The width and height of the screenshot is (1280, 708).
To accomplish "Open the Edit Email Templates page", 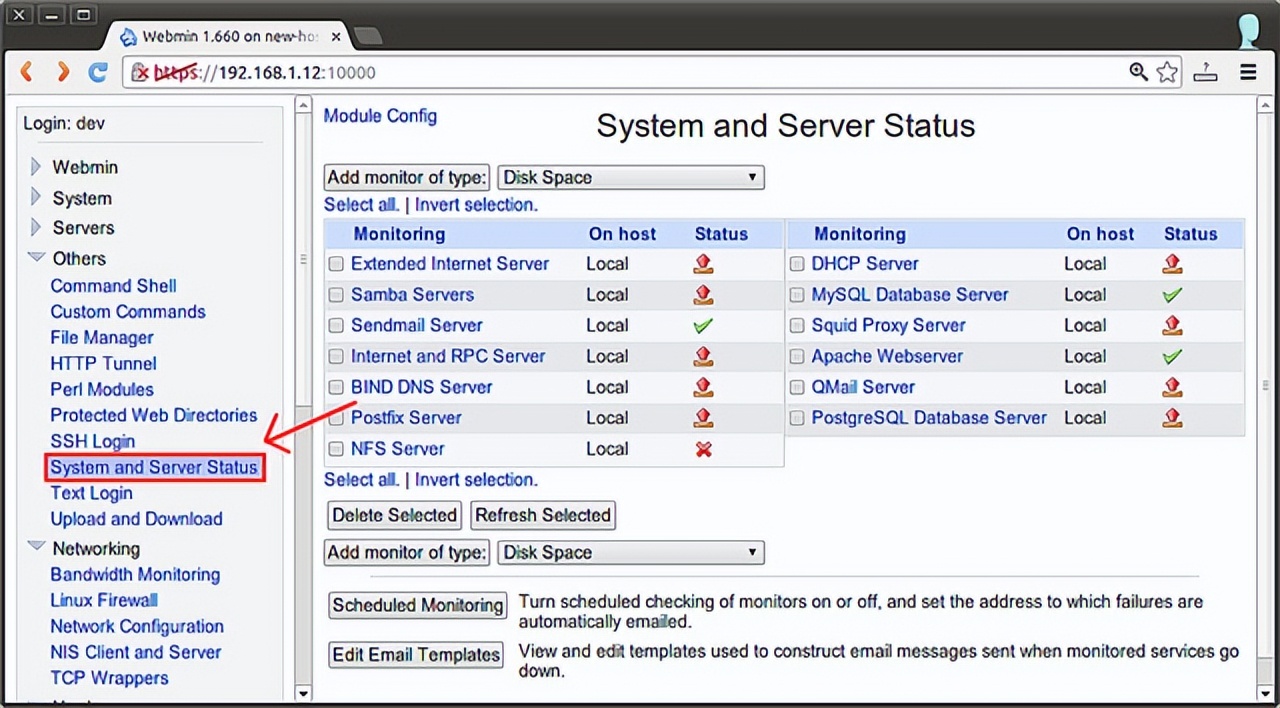I will tap(415, 655).
